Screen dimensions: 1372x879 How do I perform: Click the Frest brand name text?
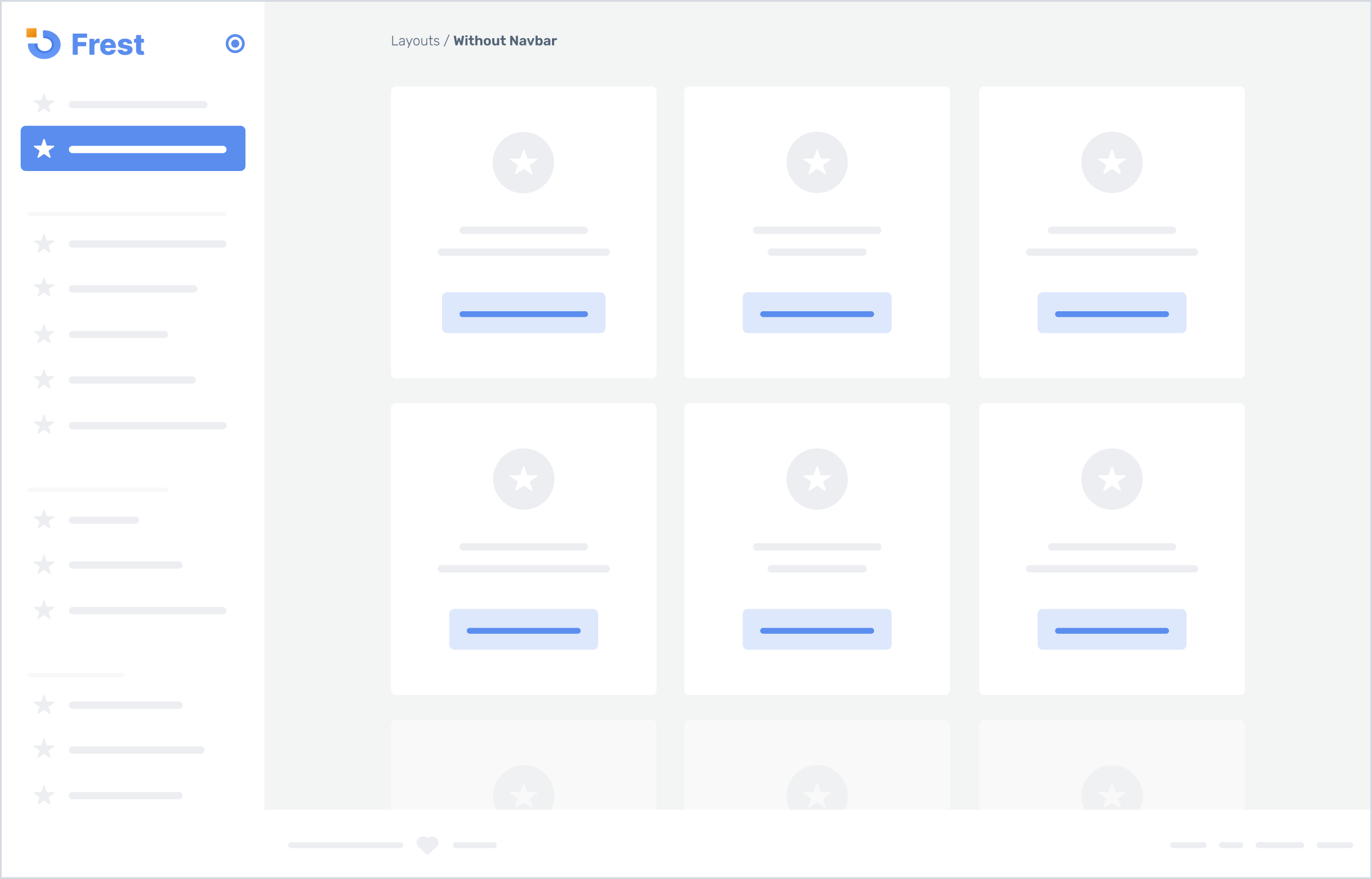107,45
